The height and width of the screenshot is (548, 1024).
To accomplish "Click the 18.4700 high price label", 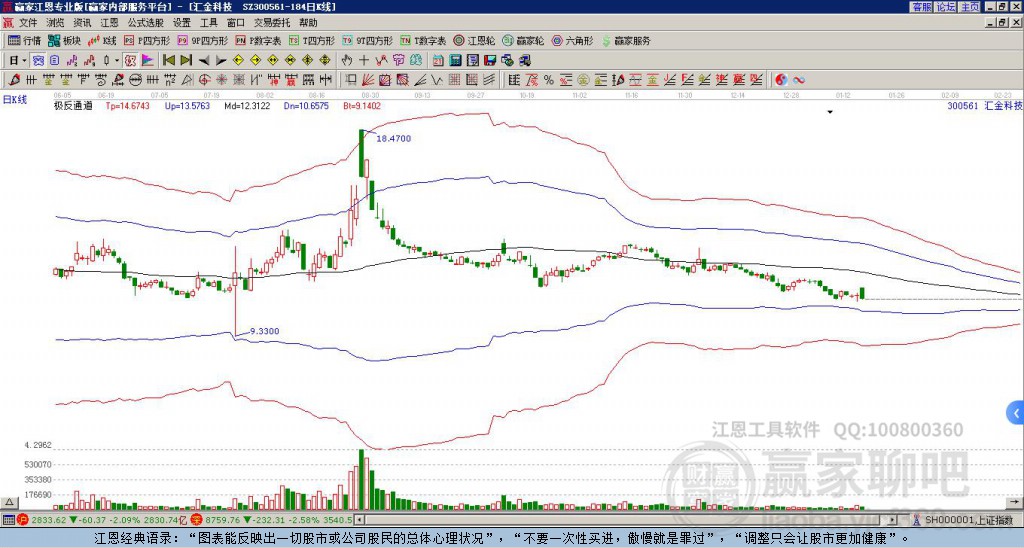I will coord(394,138).
